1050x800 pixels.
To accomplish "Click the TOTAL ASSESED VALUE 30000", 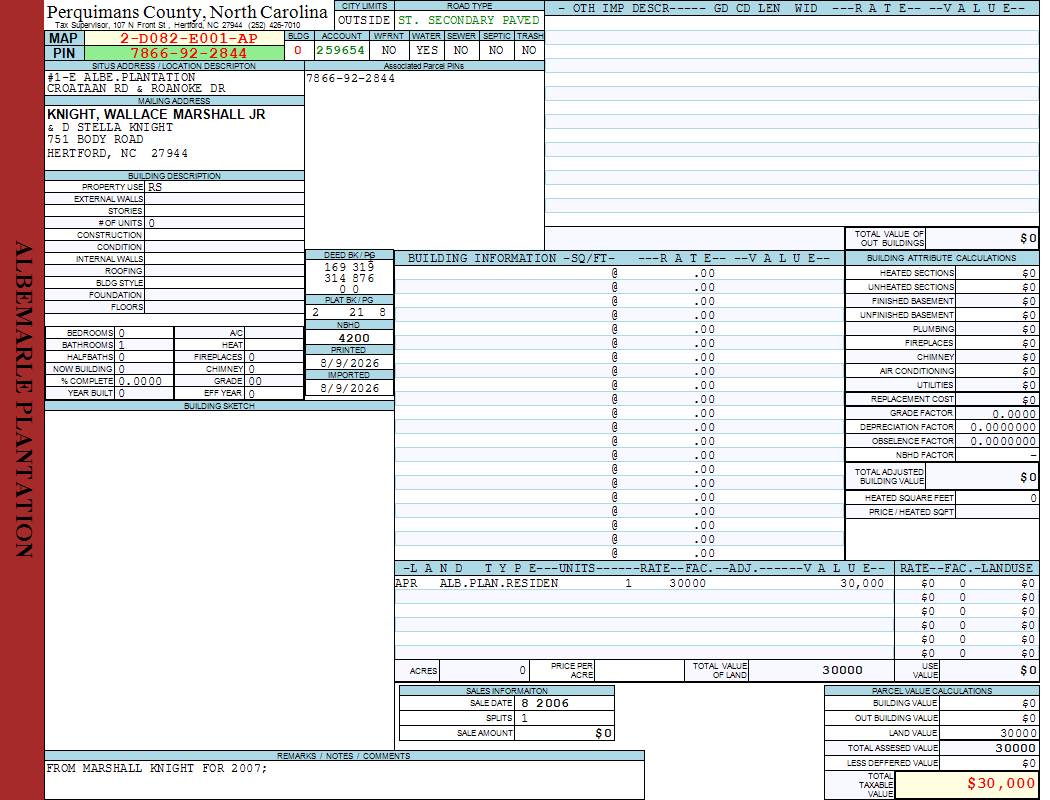I will [x=1015, y=748].
